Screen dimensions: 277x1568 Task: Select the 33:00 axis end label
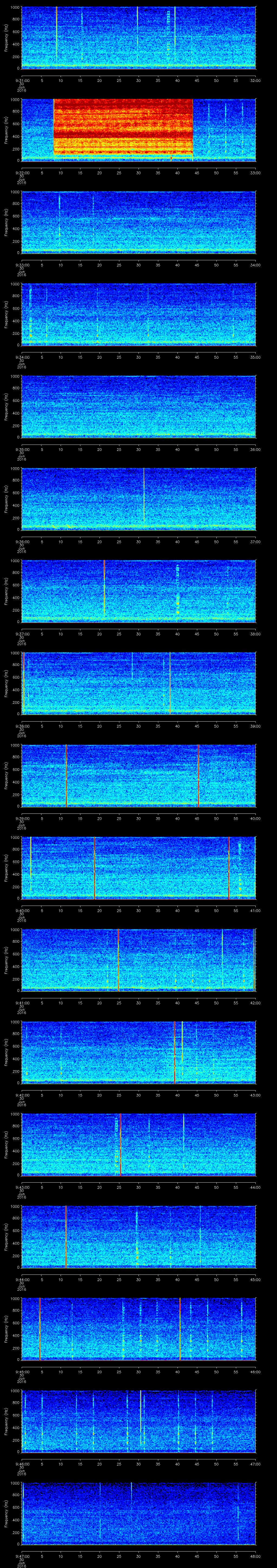click(x=255, y=173)
